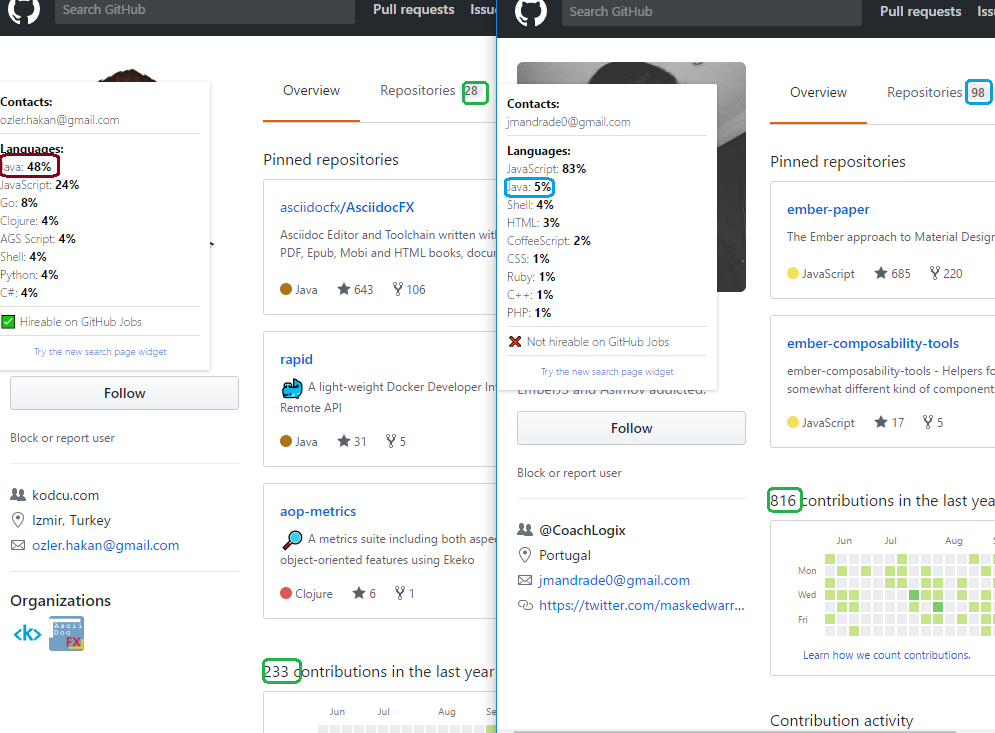Click the location pin icon showing Portugal

[524, 555]
